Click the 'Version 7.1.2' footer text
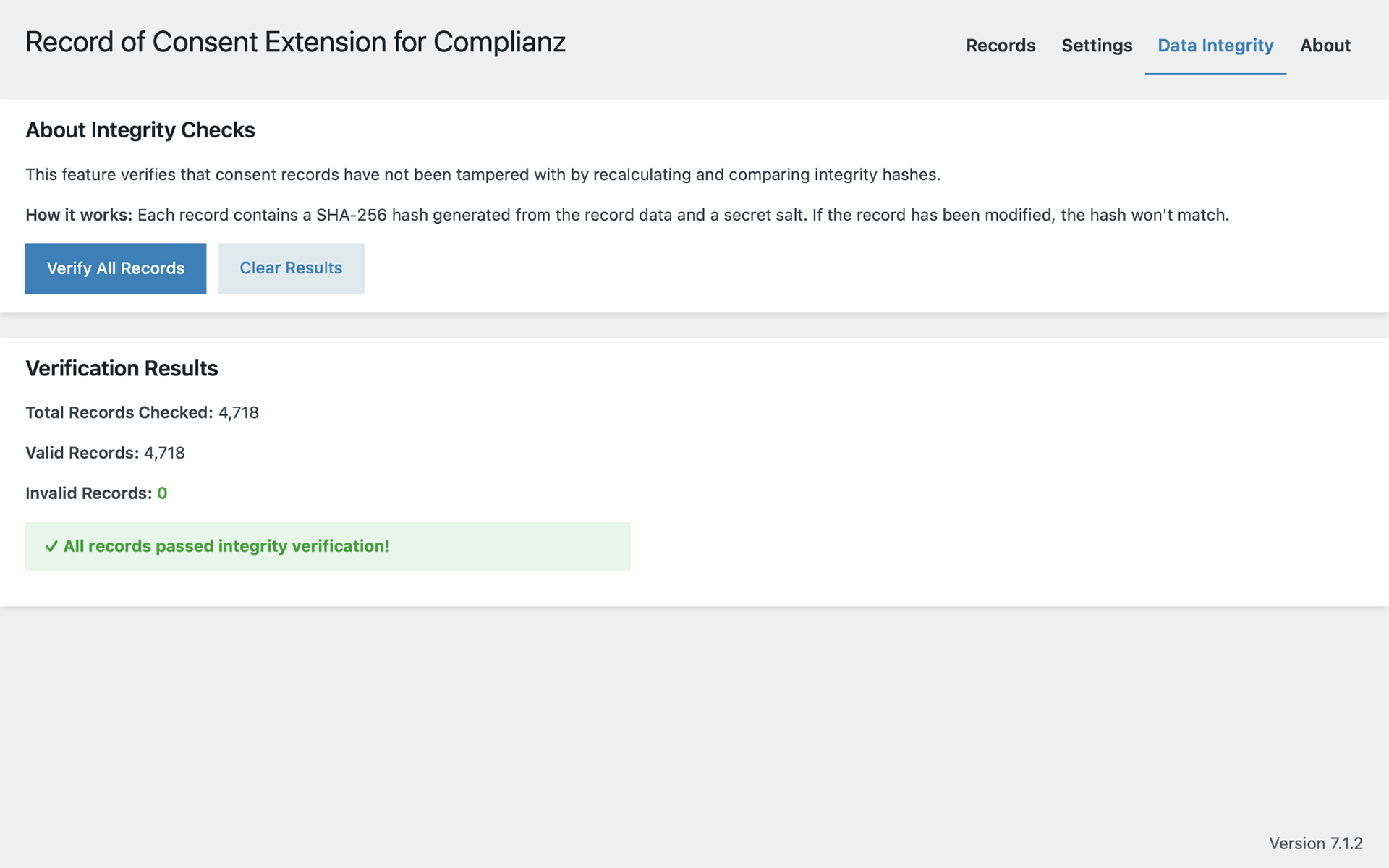 [x=1315, y=843]
